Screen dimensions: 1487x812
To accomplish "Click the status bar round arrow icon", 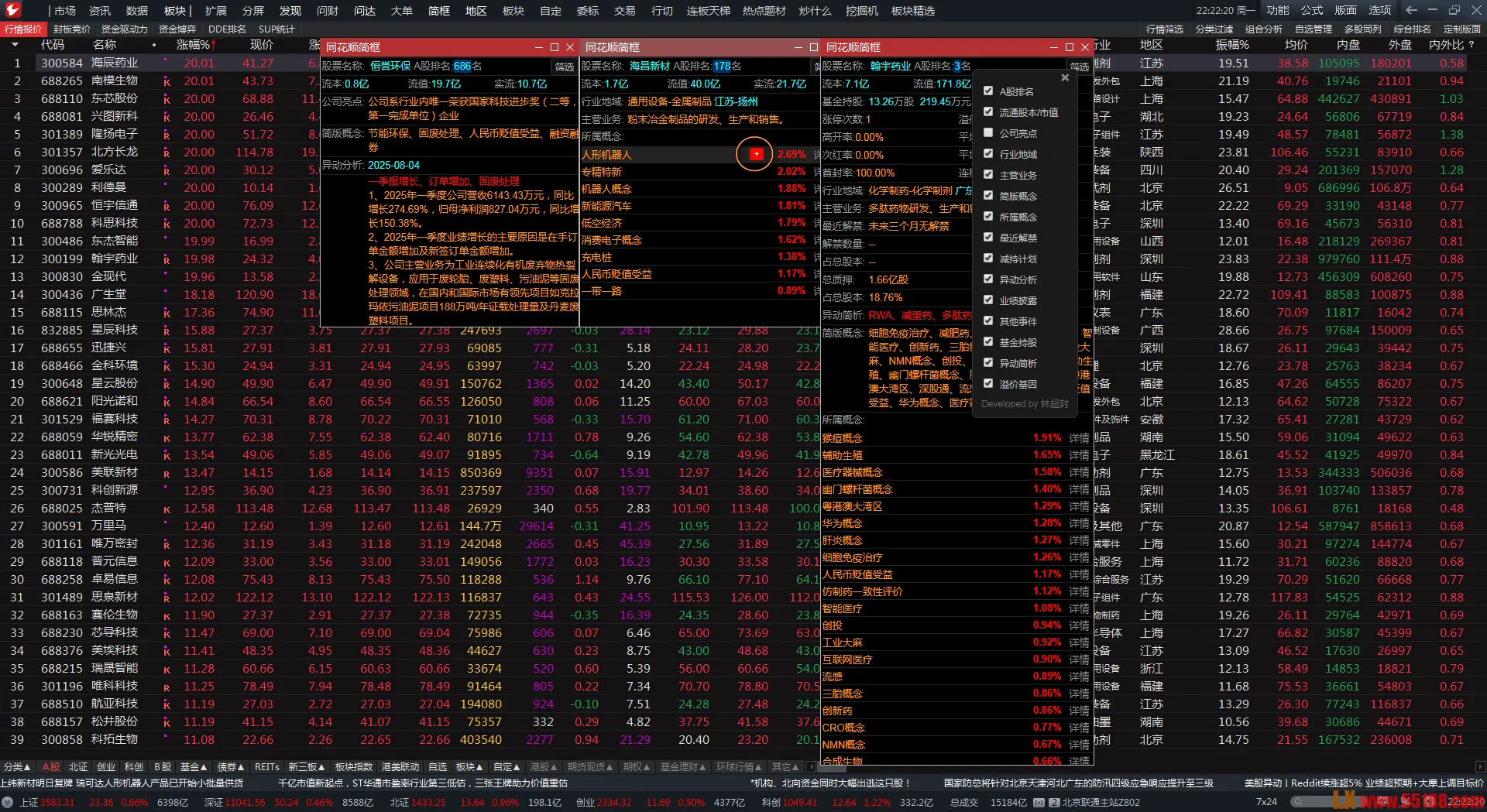I will tap(7, 802).
